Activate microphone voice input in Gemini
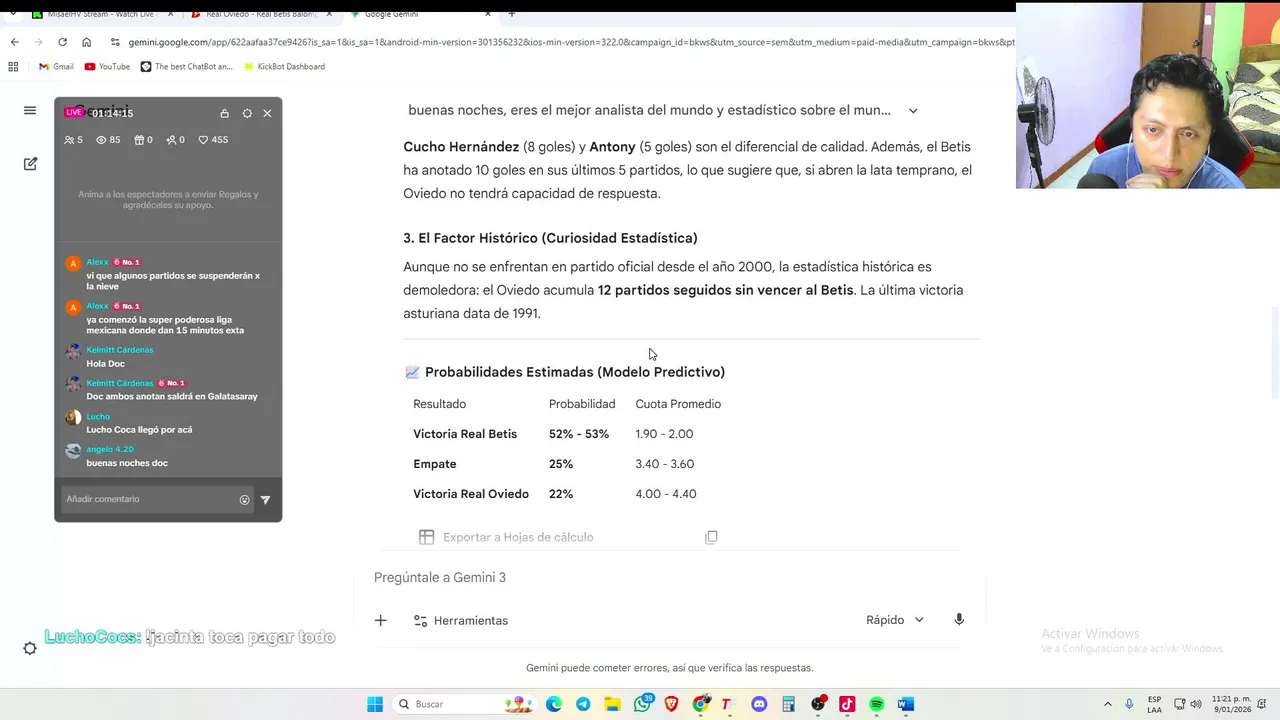1280x720 pixels. pyautogui.click(x=959, y=620)
